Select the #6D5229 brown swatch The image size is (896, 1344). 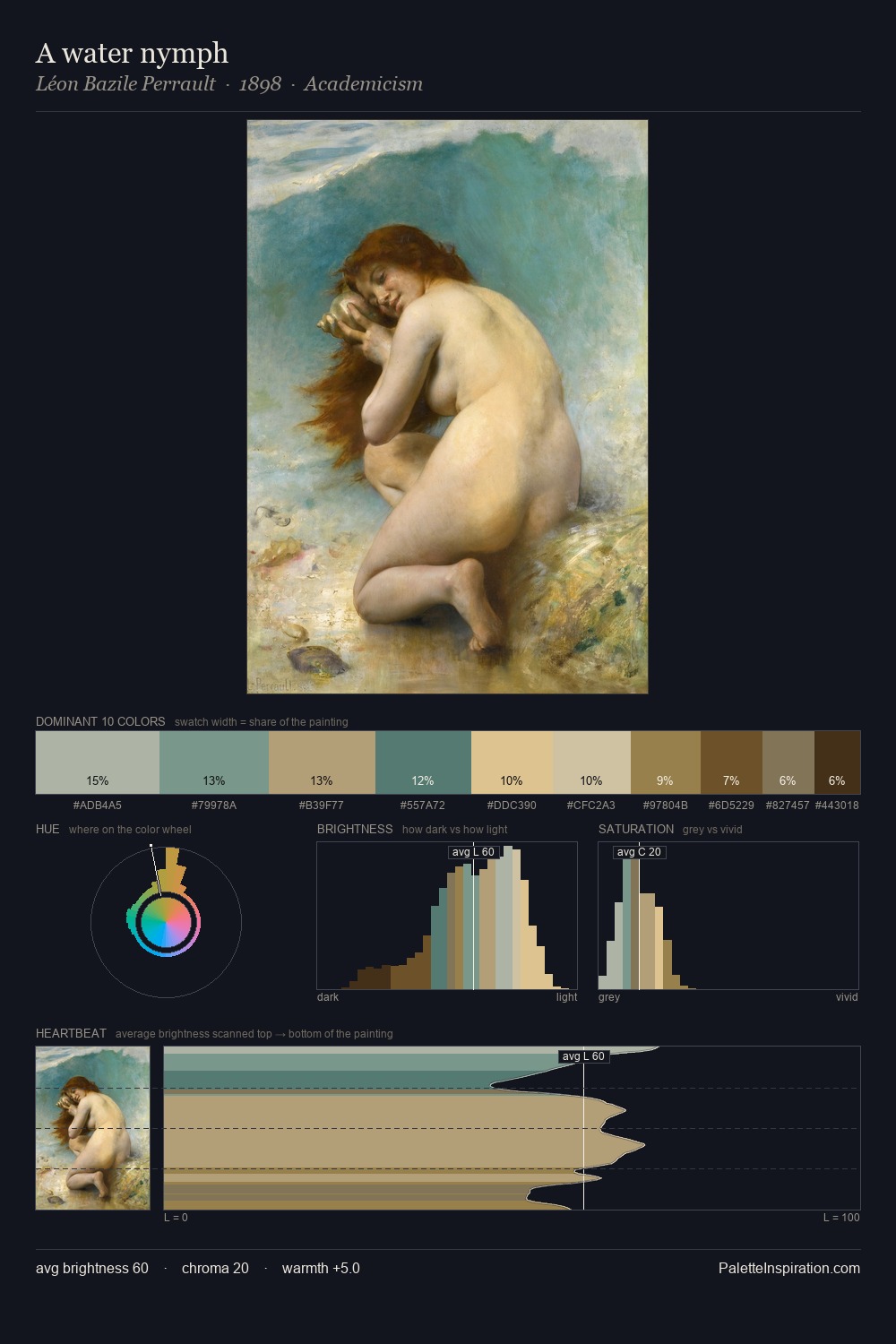(731, 762)
